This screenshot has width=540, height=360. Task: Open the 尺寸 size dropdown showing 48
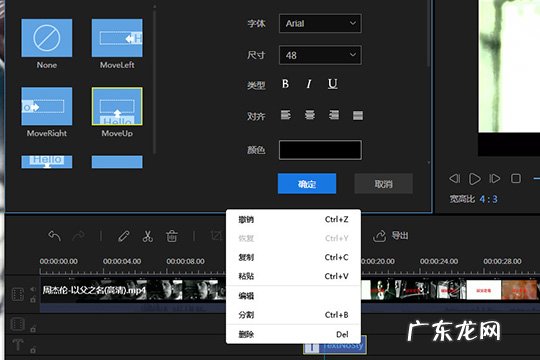(320, 55)
